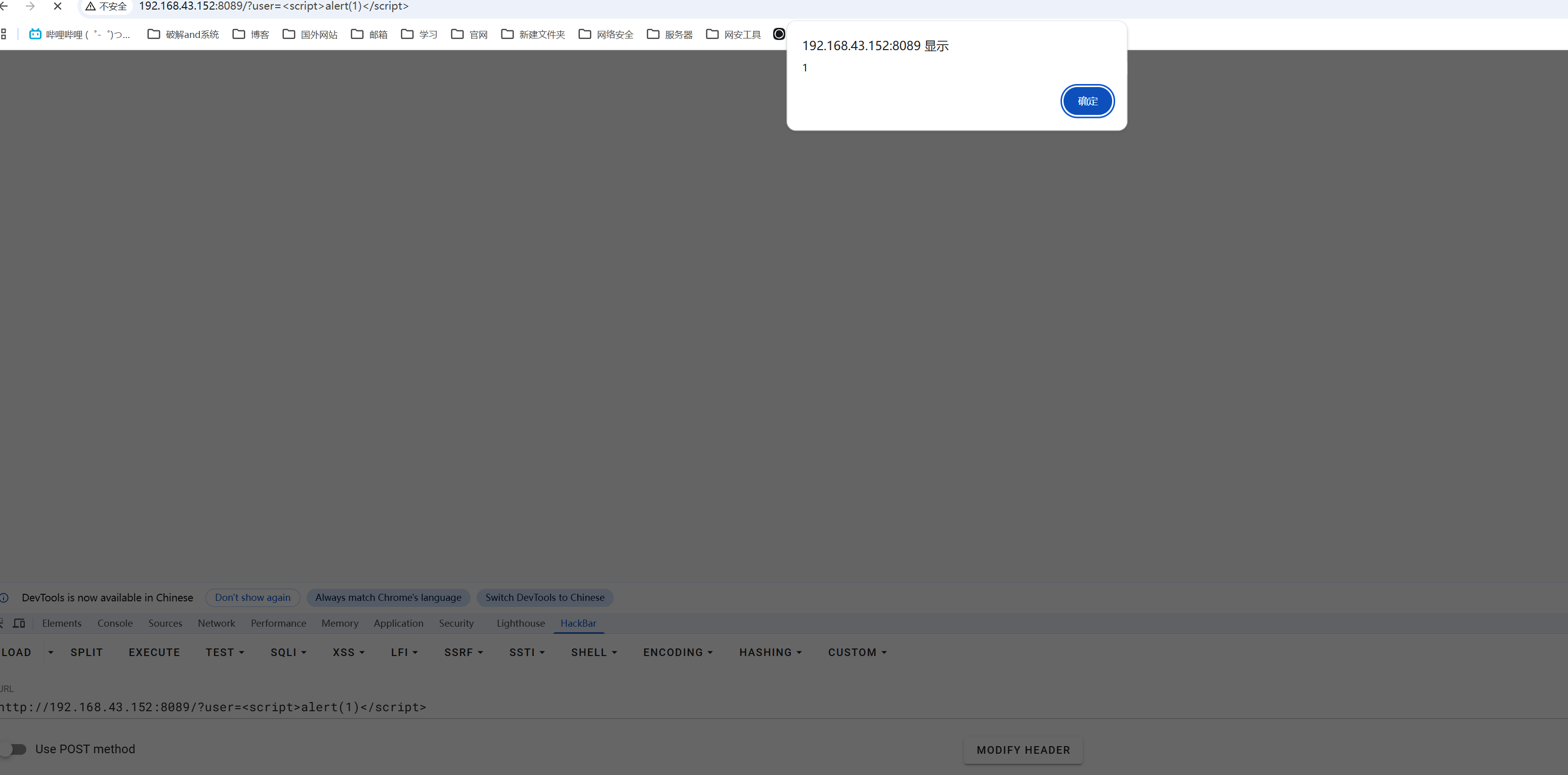Switch to the Elements tab
This screenshot has height=775, width=1568.
[62, 623]
